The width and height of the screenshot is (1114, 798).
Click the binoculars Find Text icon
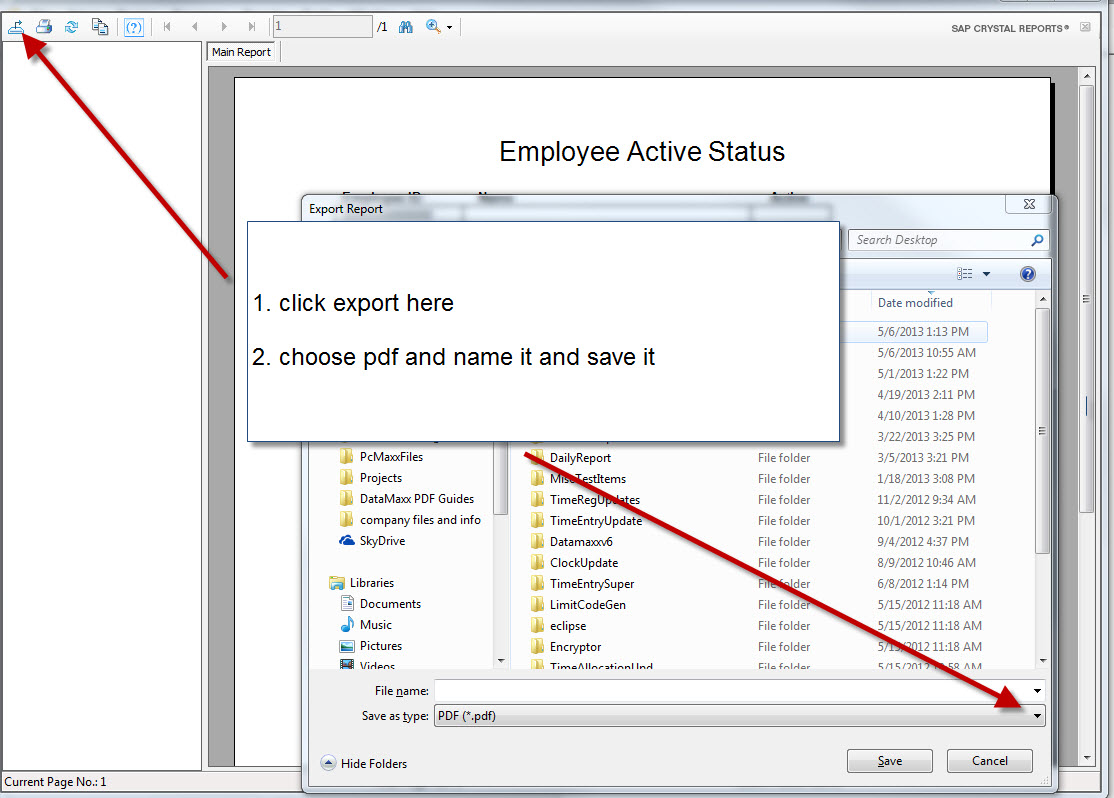click(406, 27)
